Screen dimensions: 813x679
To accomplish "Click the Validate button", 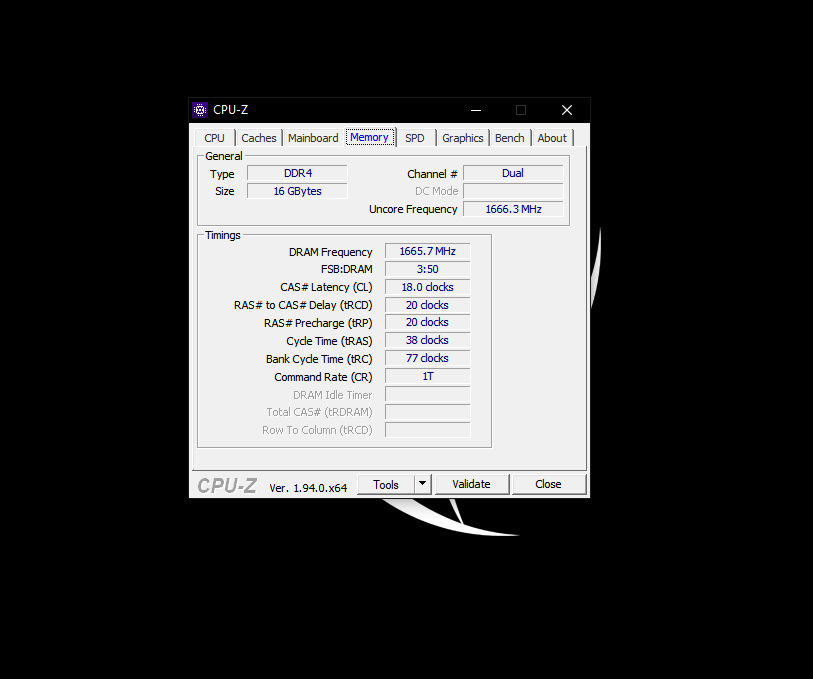I will (x=471, y=484).
